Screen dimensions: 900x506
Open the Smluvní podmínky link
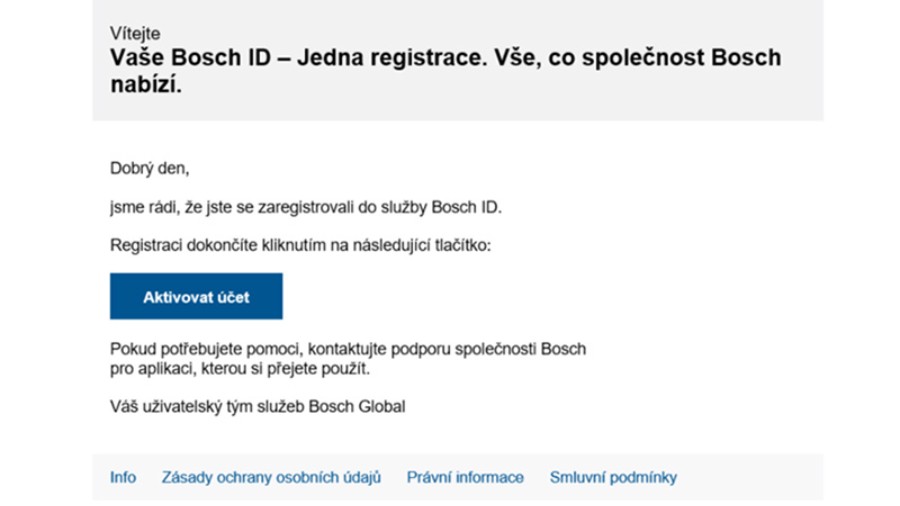613,477
